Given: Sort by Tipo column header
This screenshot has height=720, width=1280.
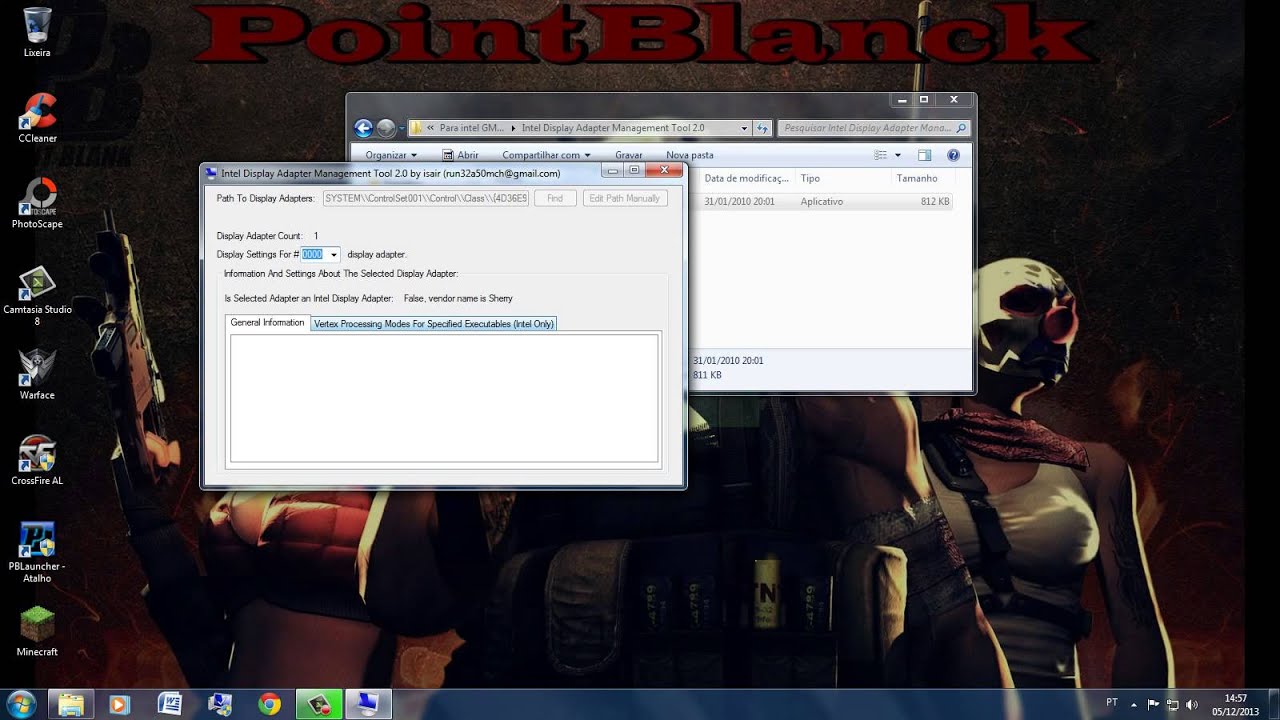Looking at the screenshot, I should point(842,178).
